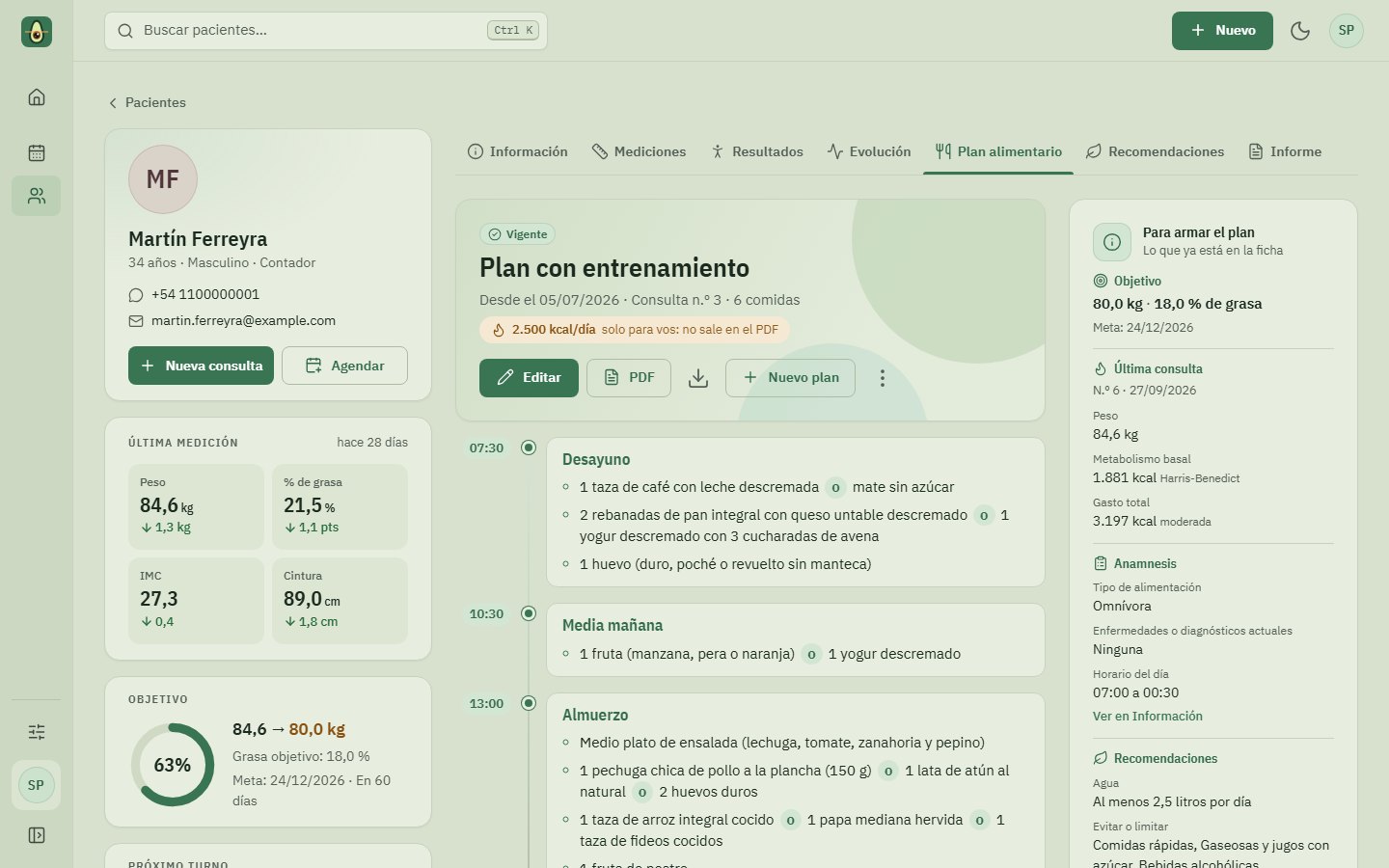Screen dimensions: 1389x868
Task: Download the plan with the download icon
Action: pos(698,378)
